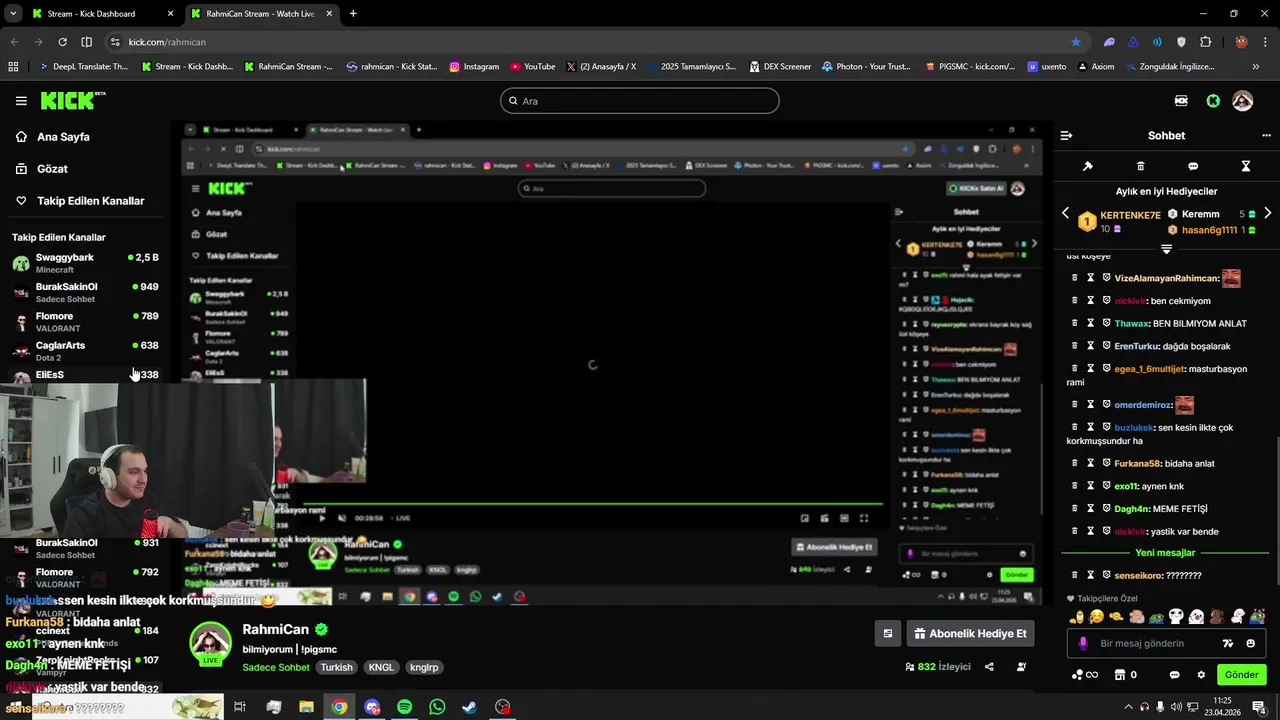Click the Sadece Sohbet category link
The height and width of the screenshot is (720, 1280).
[276, 667]
